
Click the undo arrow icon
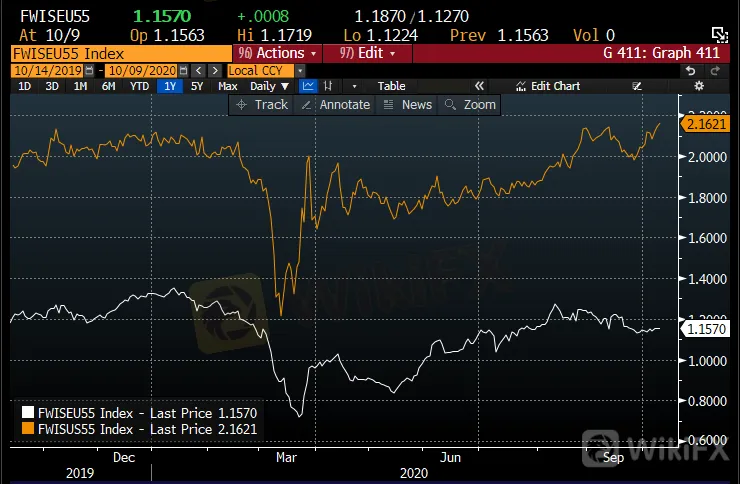pos(691,70)
